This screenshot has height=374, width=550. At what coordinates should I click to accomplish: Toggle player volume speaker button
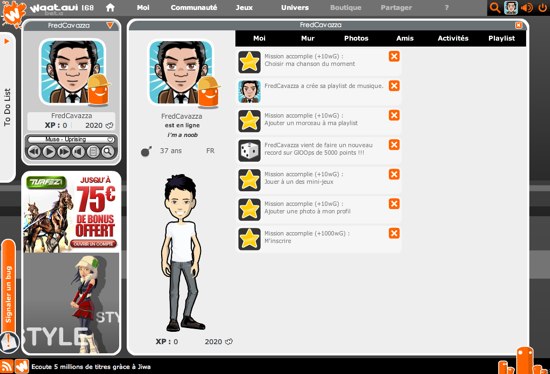pos(78,152)
